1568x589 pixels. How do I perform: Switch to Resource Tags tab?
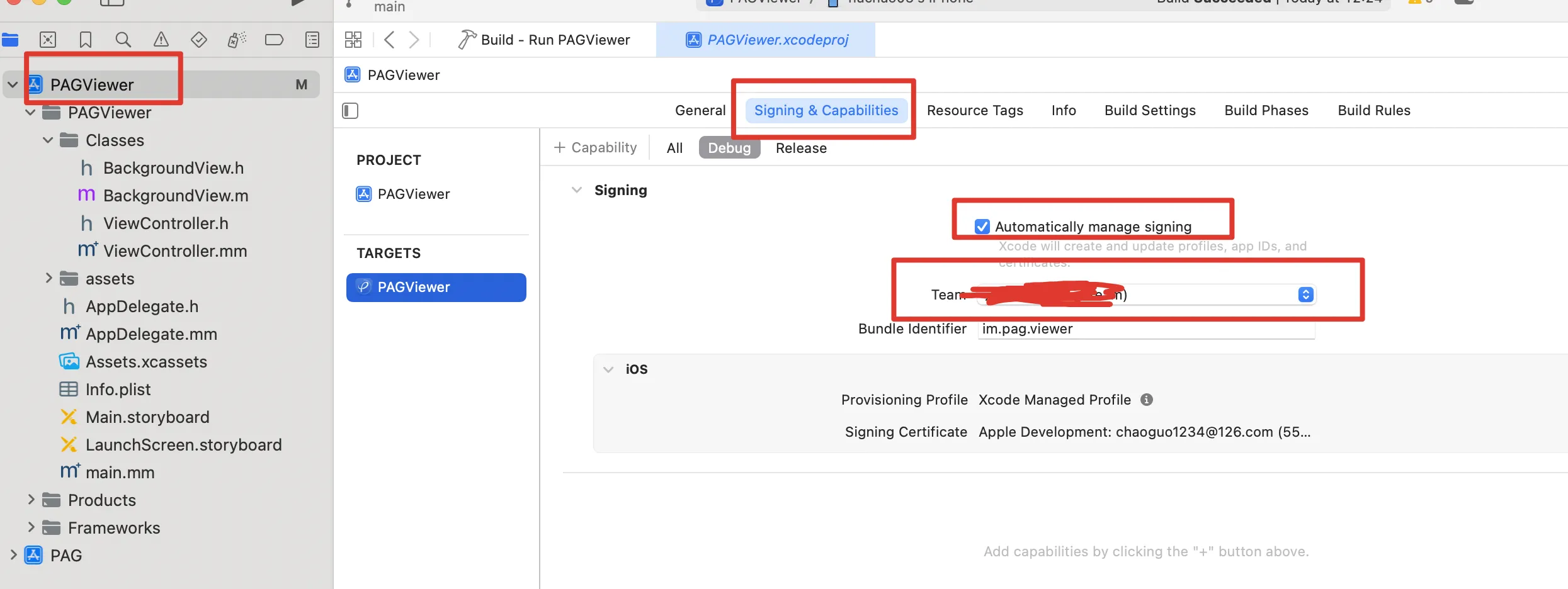pos(975,110)
